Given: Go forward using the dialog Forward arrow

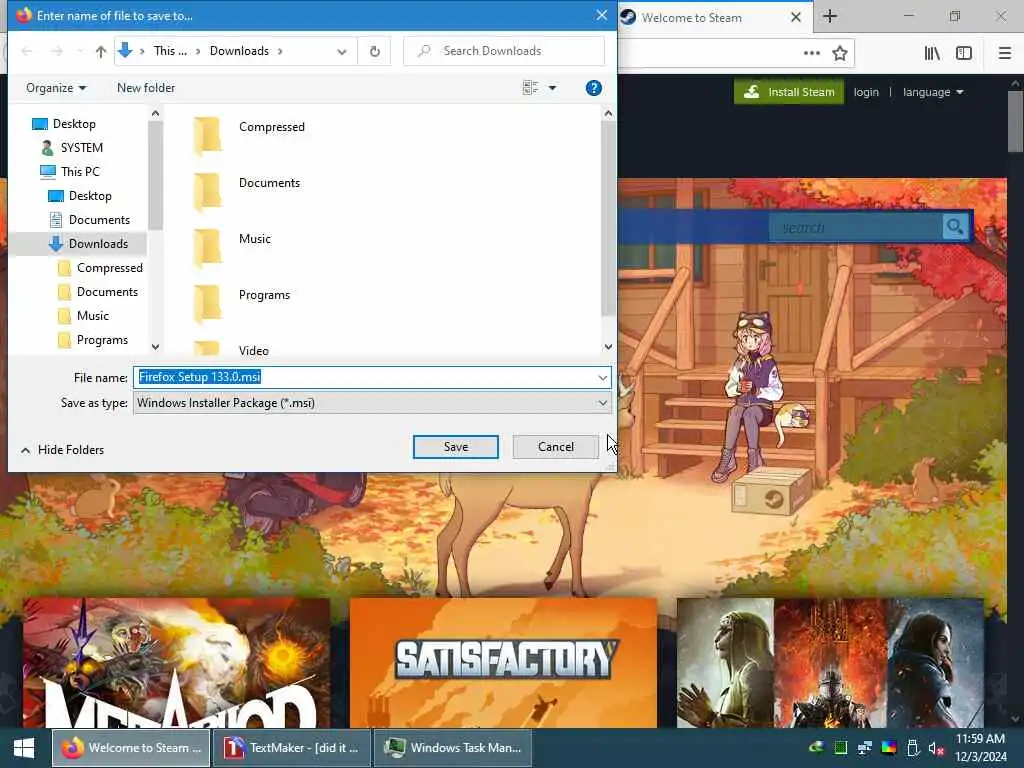Looking at the screenshot, I should pos(57,51).
